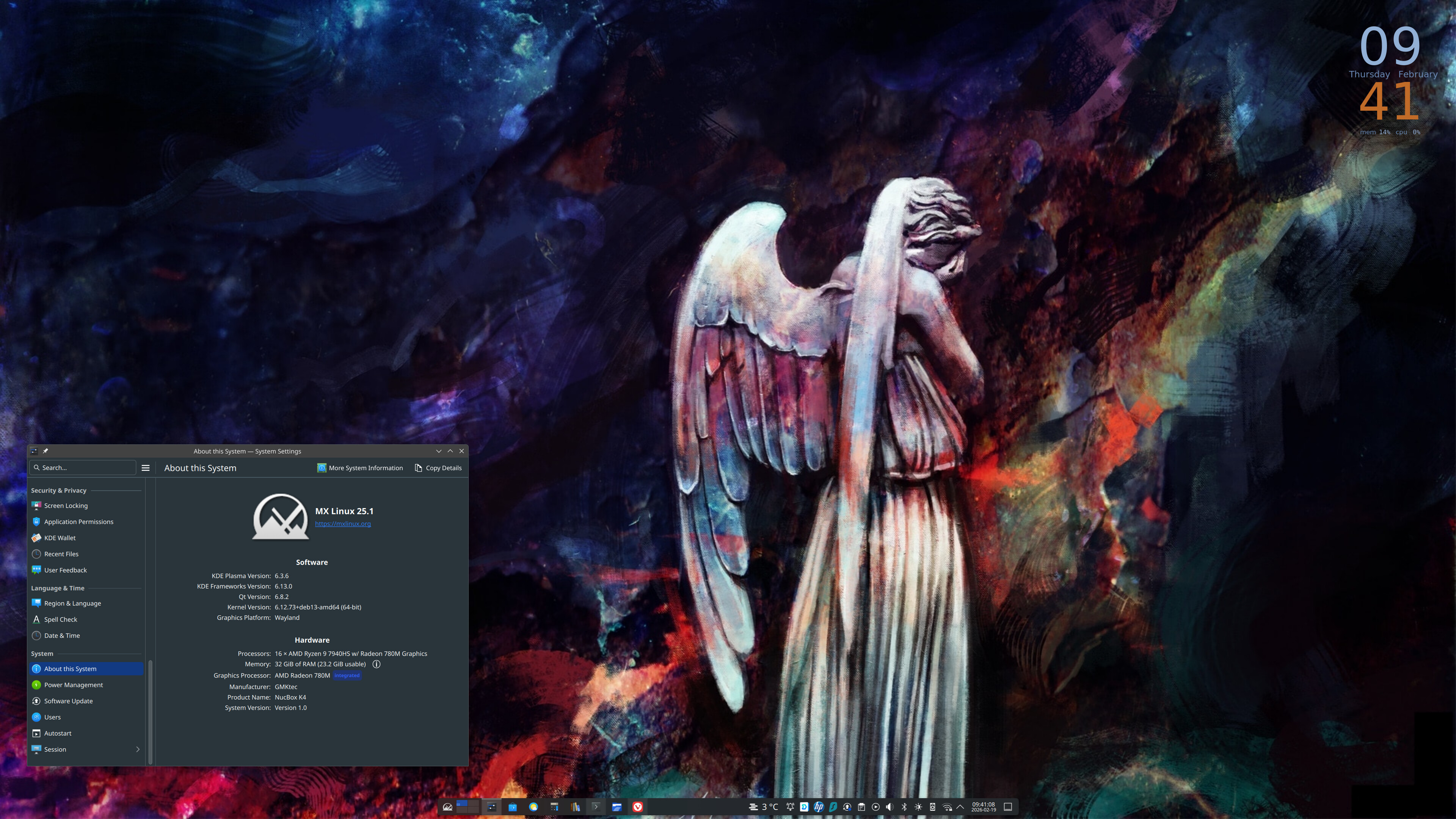Launch the terminal from the taskbar
Image resolution: width=1456 pixels, height=819 pixels.
tap(596, 806)
